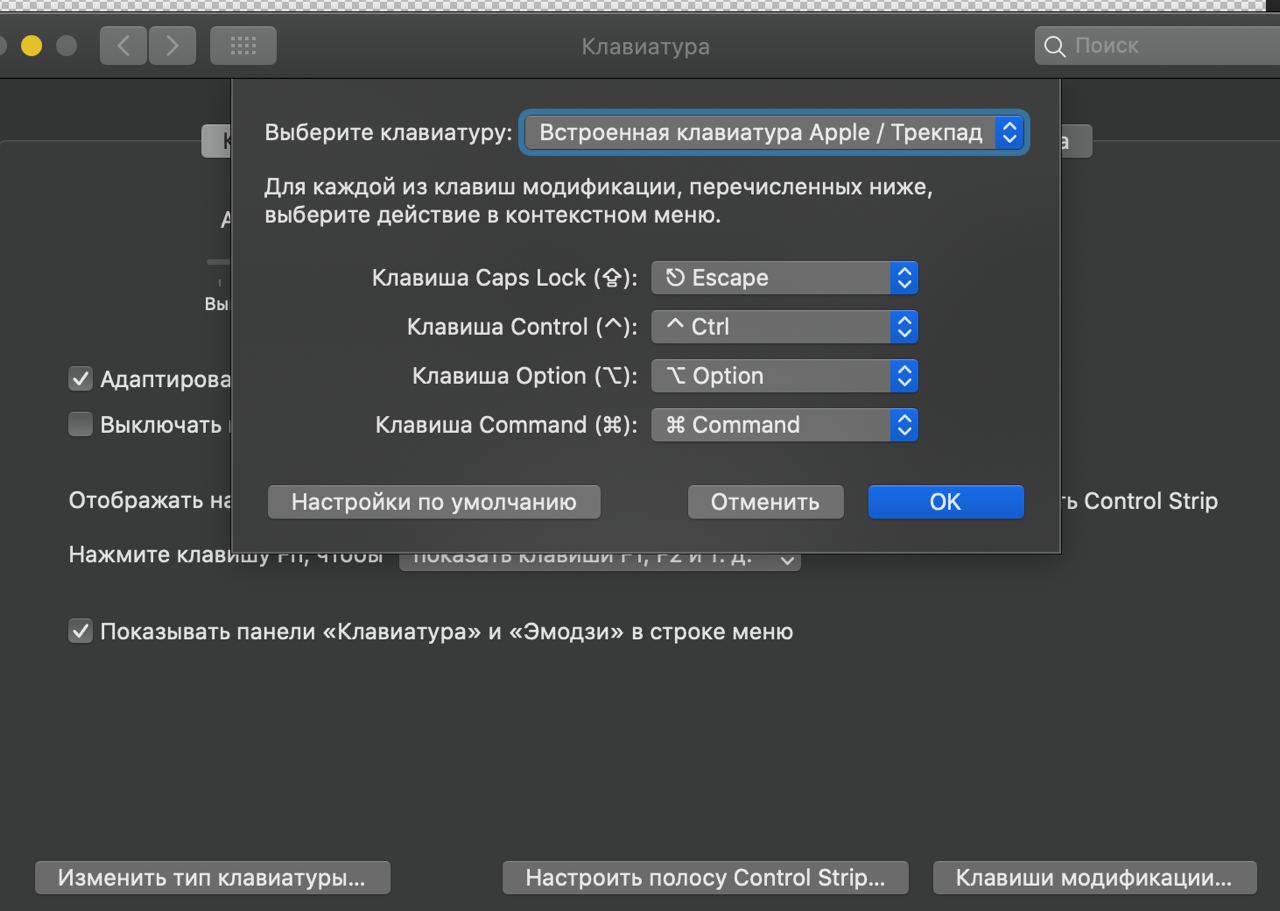Screen dimensions: 1280x911
Task: Click the Клавиша Command label
Action: 507,425
